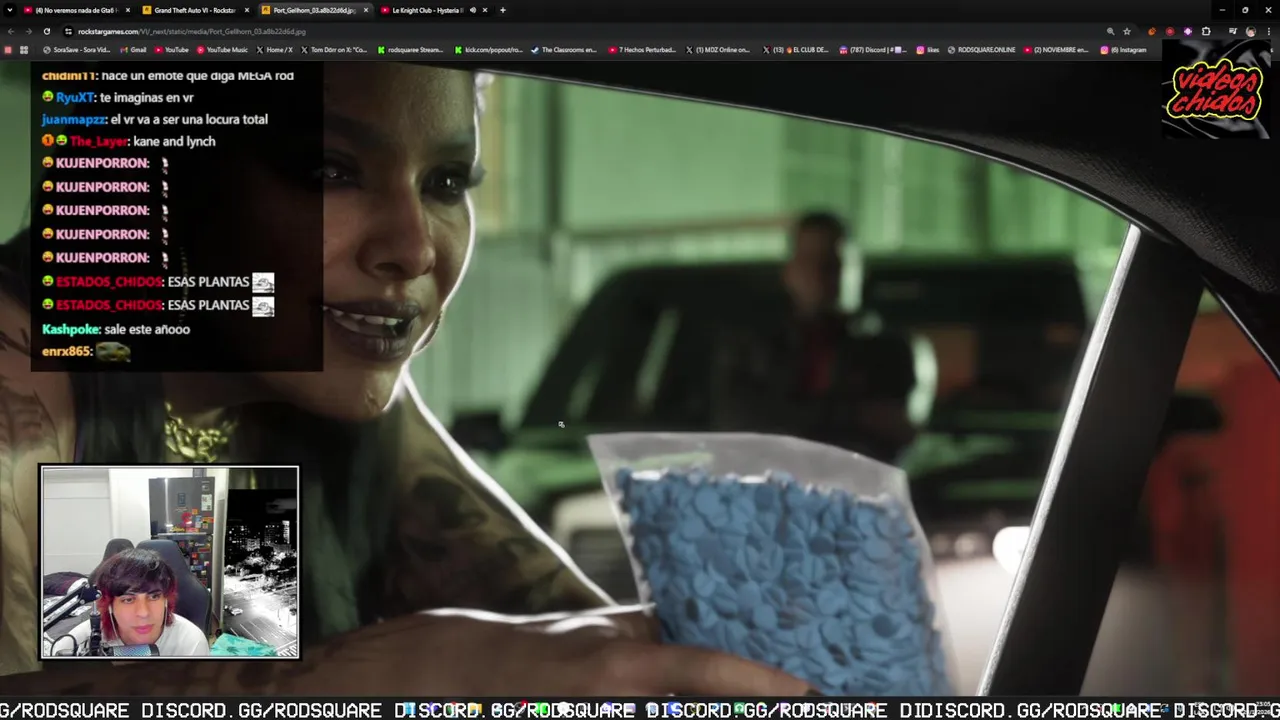The width and height of the screenshot is (1280, 720).
Task: Open a new browser tab
Action: (x=503, y=10)
